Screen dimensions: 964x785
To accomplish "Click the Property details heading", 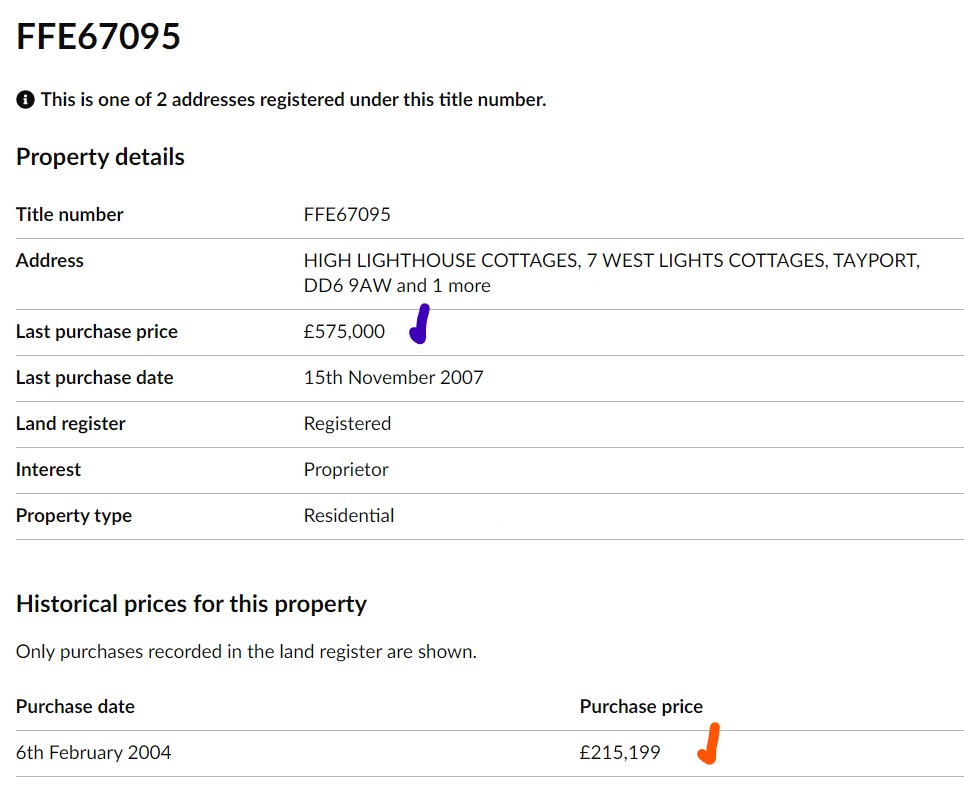I will pos(100,157).
